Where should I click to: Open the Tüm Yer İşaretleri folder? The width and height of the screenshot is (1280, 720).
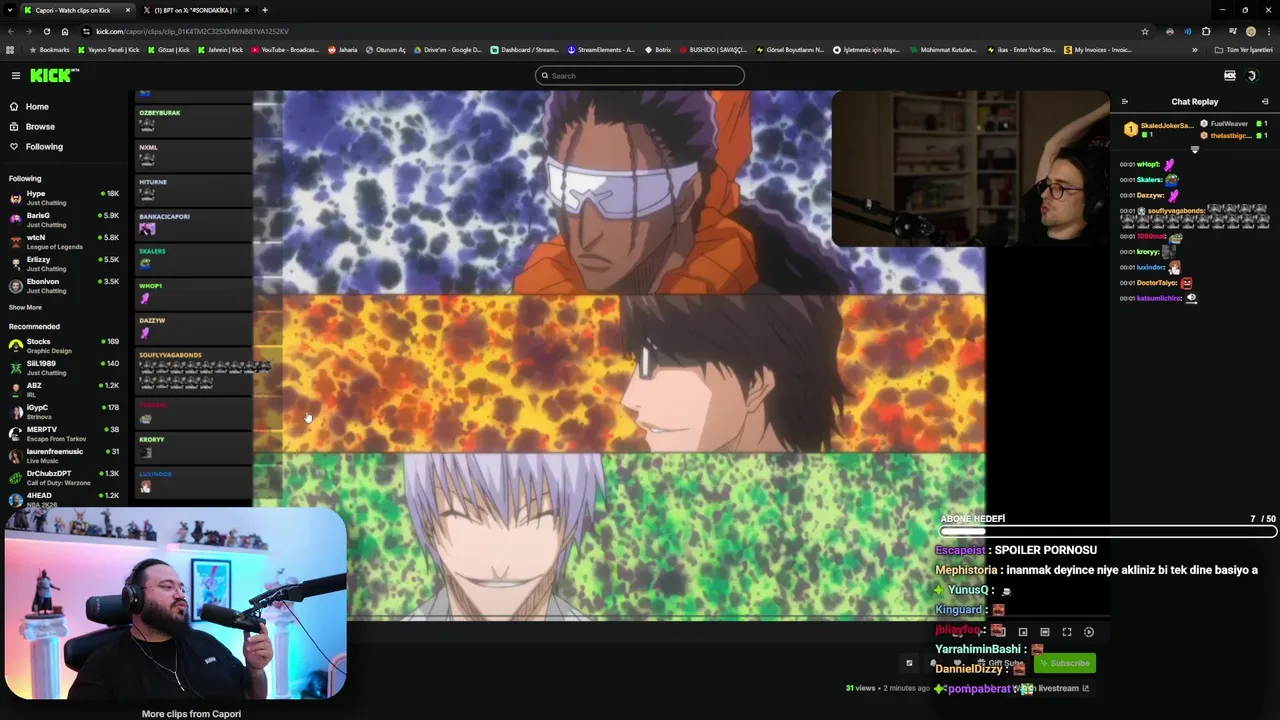[1244, 49]
